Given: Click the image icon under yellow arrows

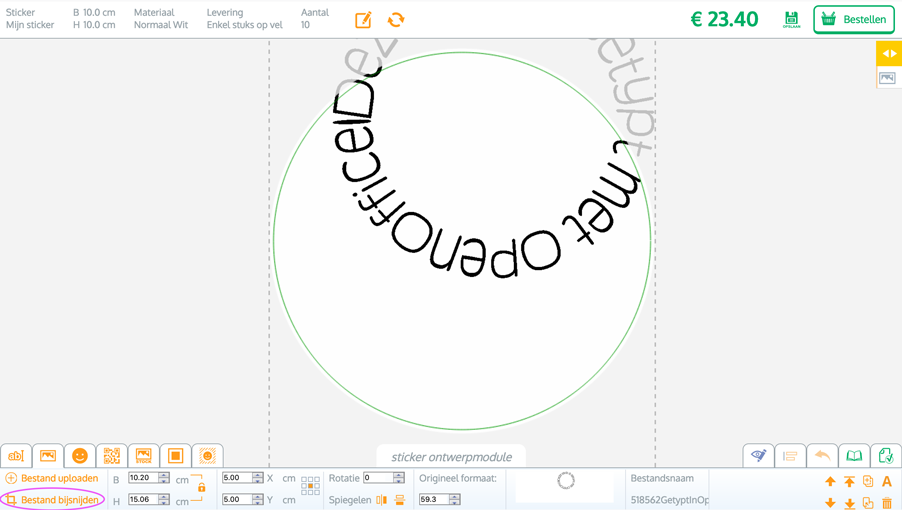Looking at the screenshot, I should click(x=887, y=78).
